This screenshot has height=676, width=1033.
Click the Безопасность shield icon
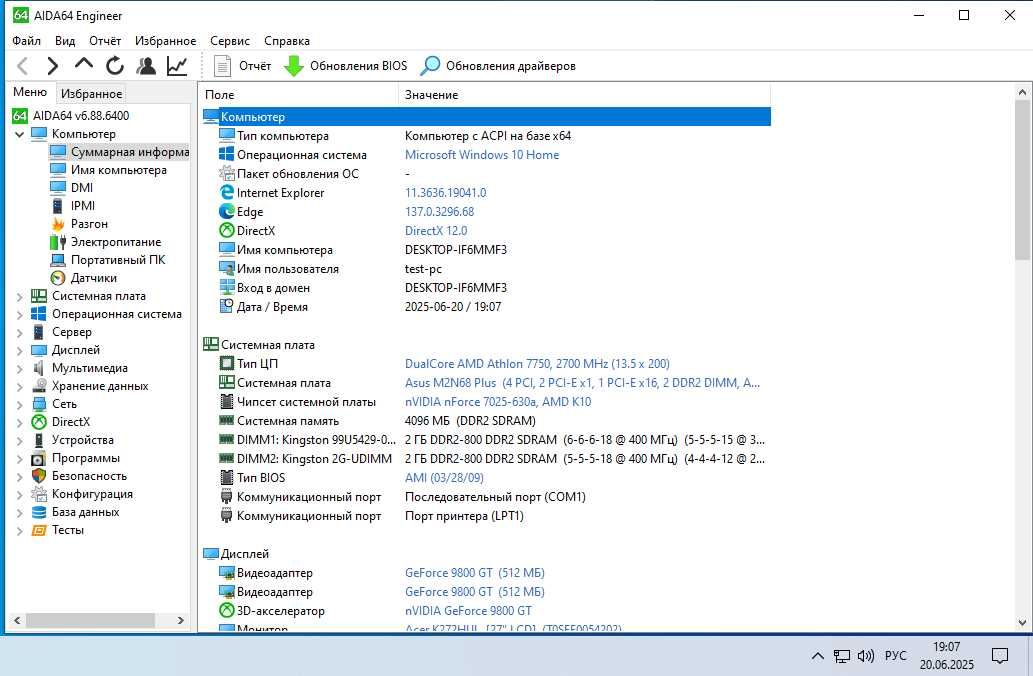[x=39, y=476]
